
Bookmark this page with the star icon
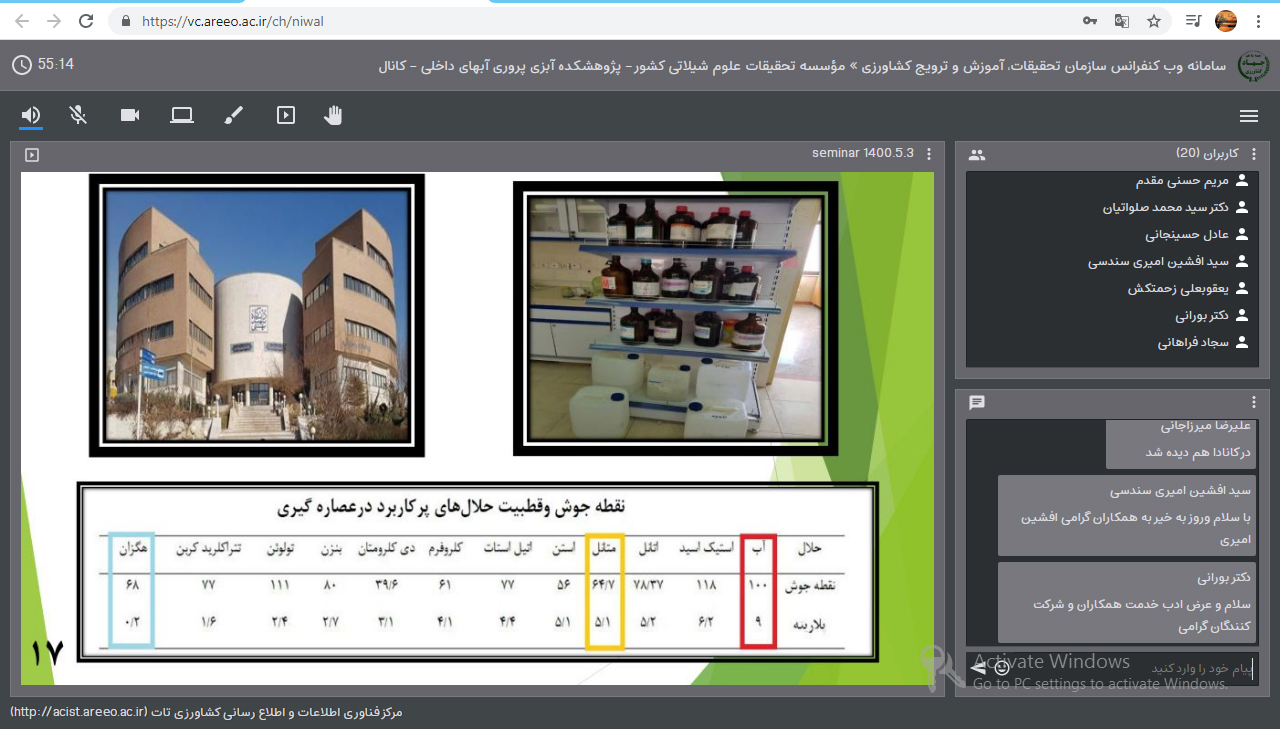point(1154,21)
